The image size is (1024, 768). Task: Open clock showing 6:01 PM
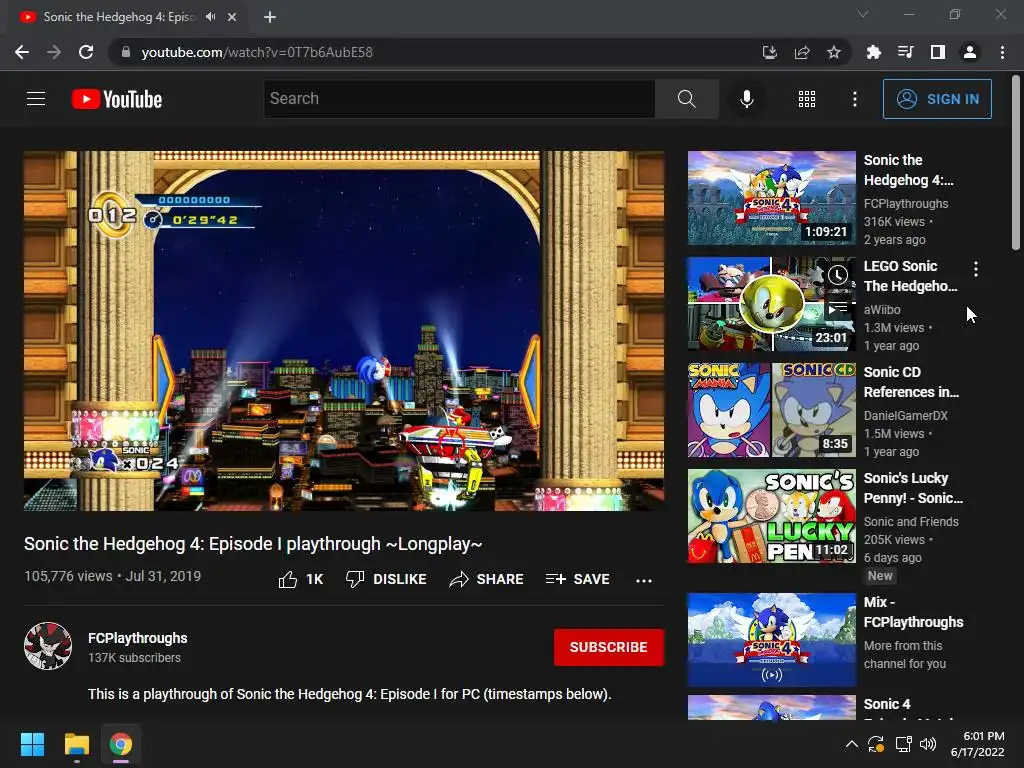coord(978,744)
